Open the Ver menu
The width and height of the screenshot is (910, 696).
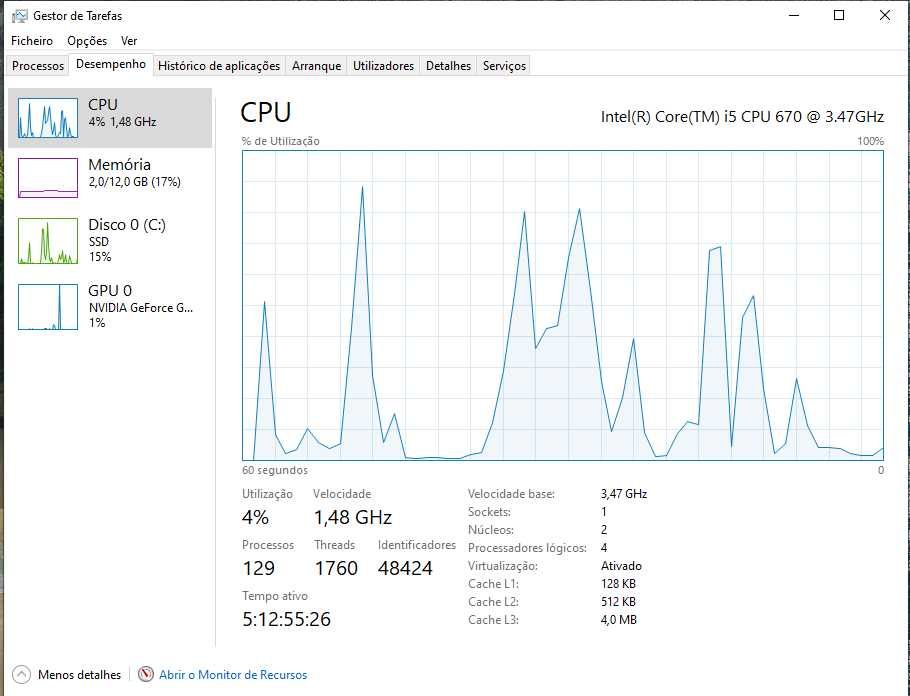click(x=129, y=41)
